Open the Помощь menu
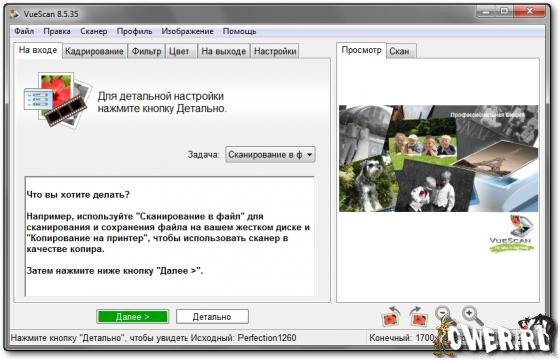 [x=239, y=31]
